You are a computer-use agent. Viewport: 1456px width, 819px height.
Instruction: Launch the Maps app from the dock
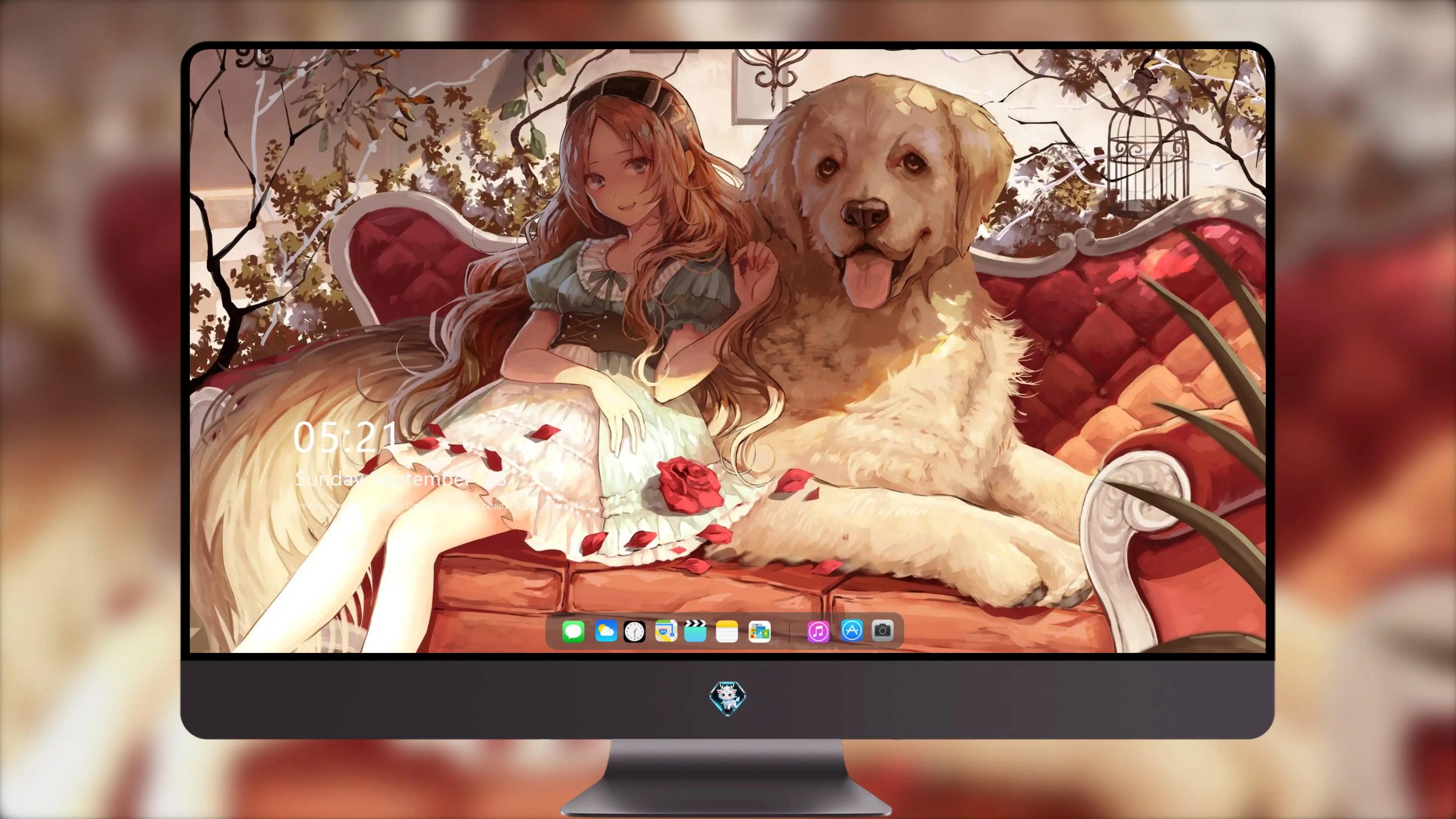pyautogui.click(x=666, y=631)
